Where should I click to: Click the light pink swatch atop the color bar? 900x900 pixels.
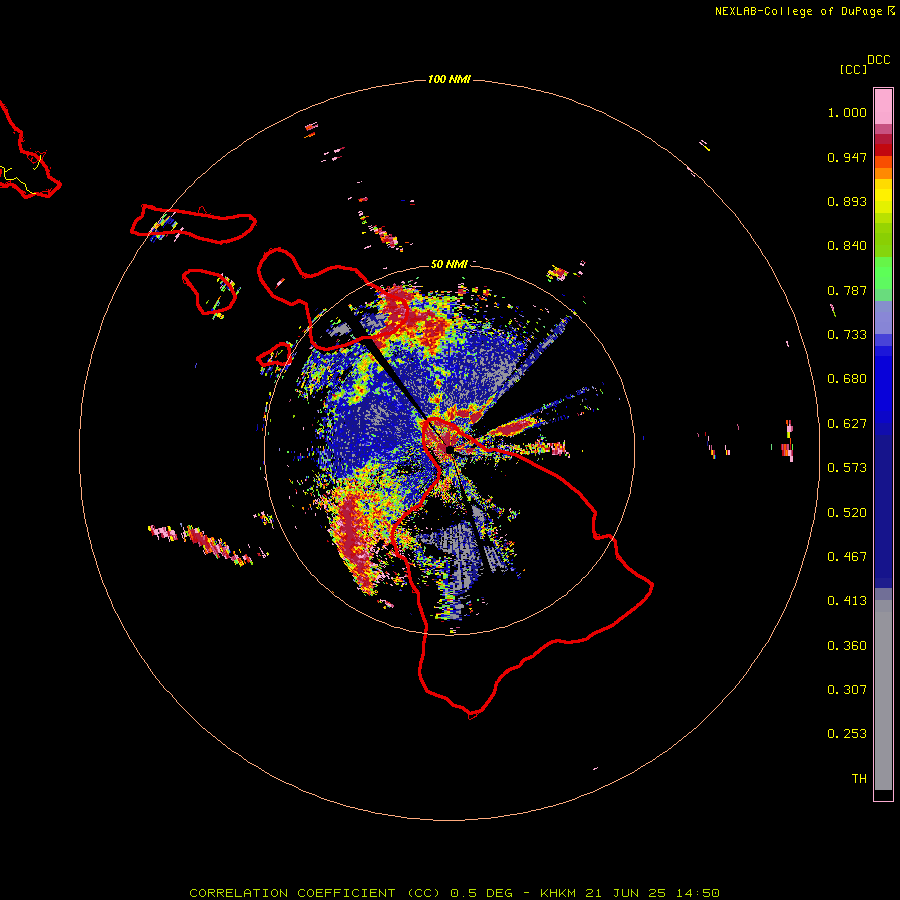(883, 107)
